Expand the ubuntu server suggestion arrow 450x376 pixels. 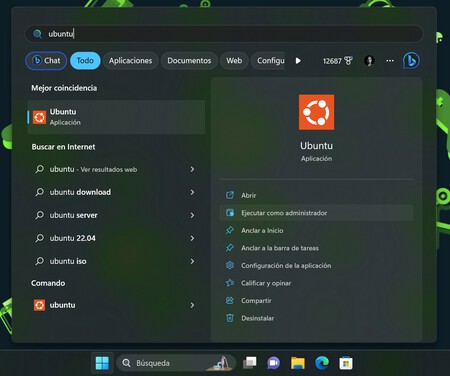click(192, 215)
